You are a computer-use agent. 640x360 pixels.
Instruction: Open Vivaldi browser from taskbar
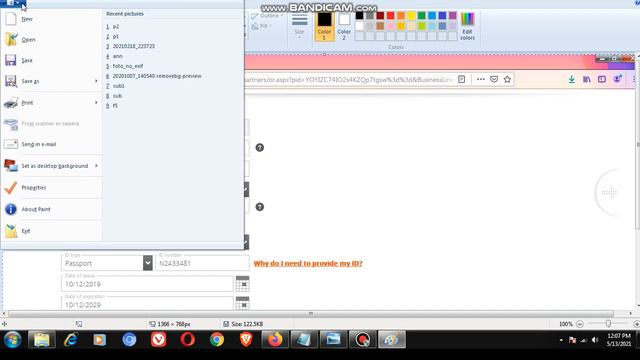(x=158, y=340)
